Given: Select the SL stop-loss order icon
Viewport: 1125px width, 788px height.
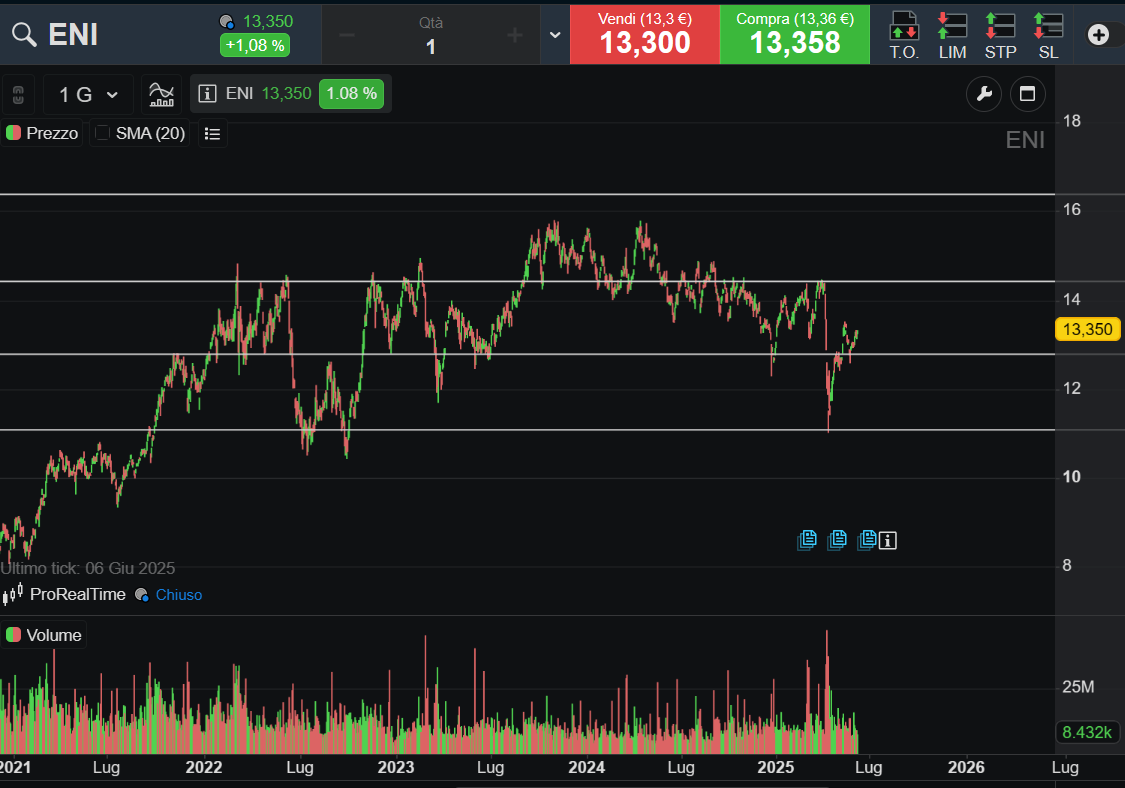Looking at the screenshot, I should 1048,34.
